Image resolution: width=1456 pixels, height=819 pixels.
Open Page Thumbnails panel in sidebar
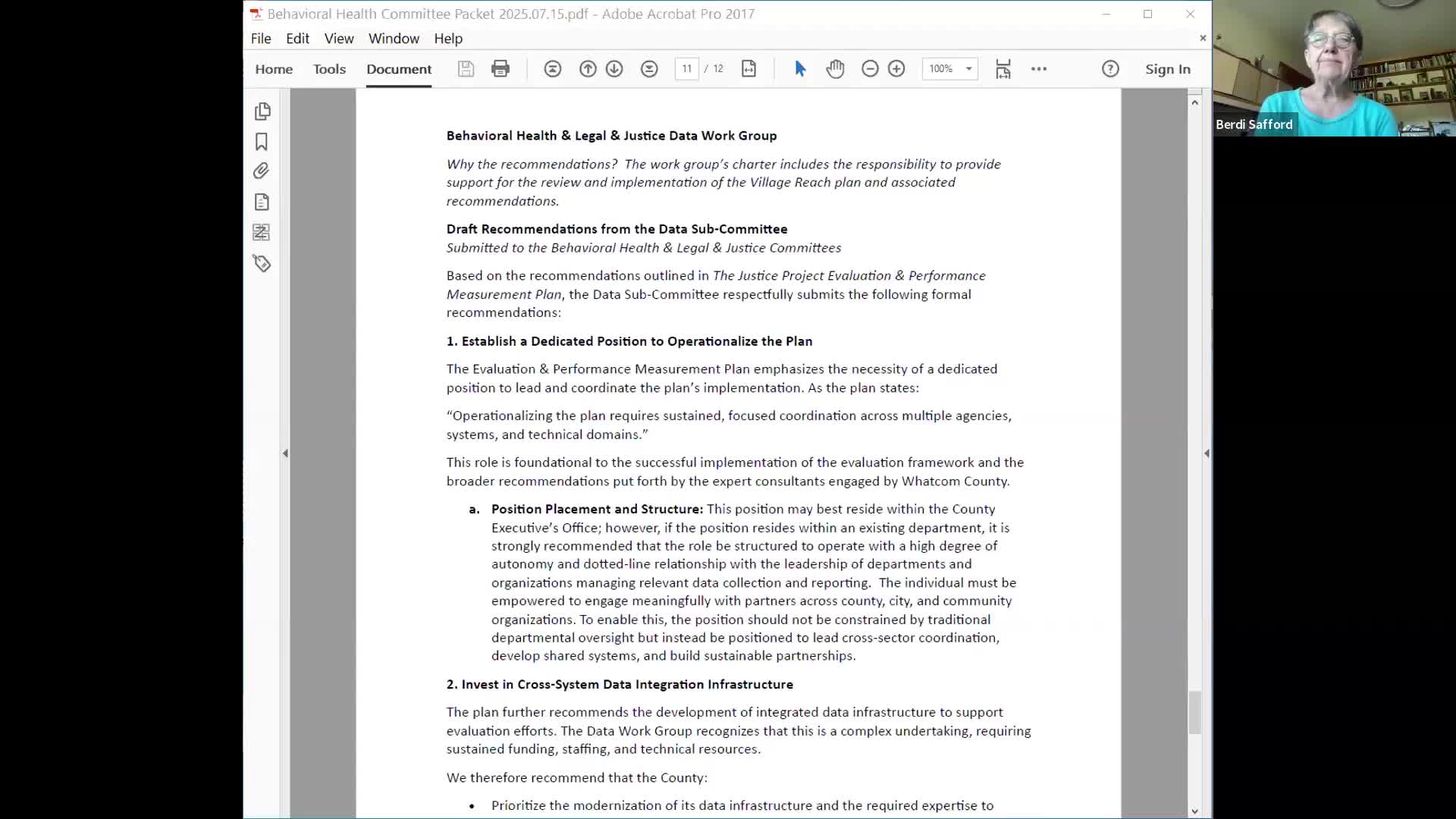[x=262, y=111]
